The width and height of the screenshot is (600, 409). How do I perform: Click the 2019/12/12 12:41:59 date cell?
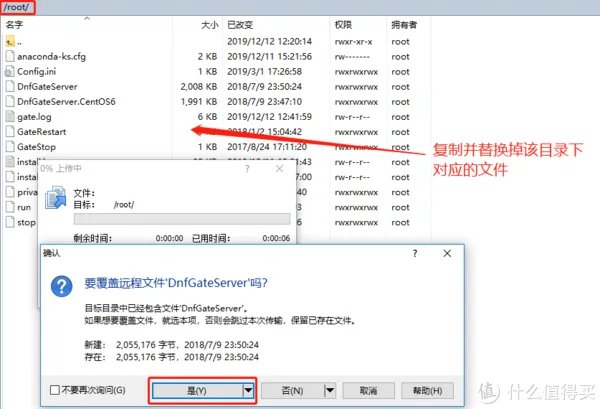269,117
